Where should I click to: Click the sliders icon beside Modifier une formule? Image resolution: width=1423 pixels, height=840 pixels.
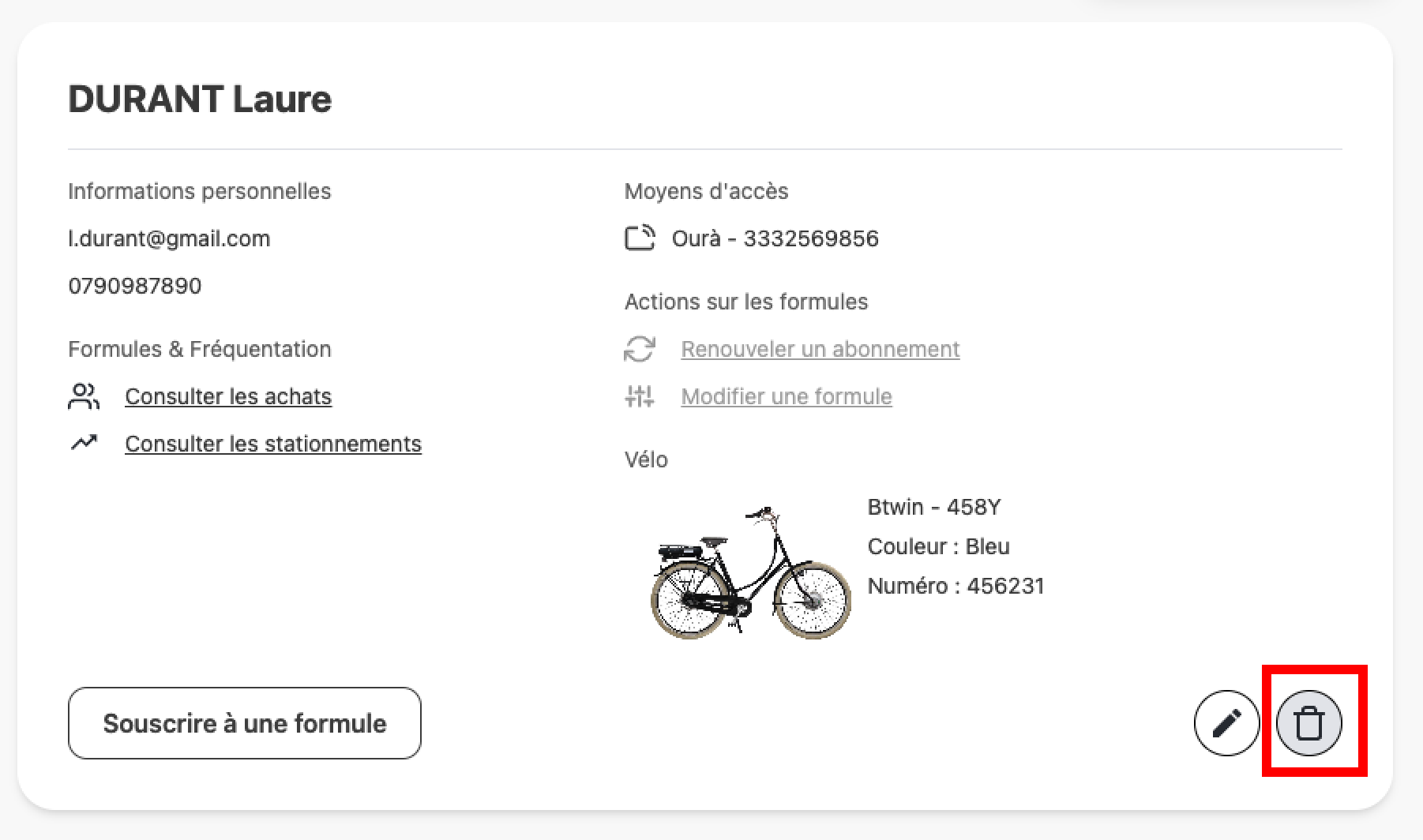[640, 396]
